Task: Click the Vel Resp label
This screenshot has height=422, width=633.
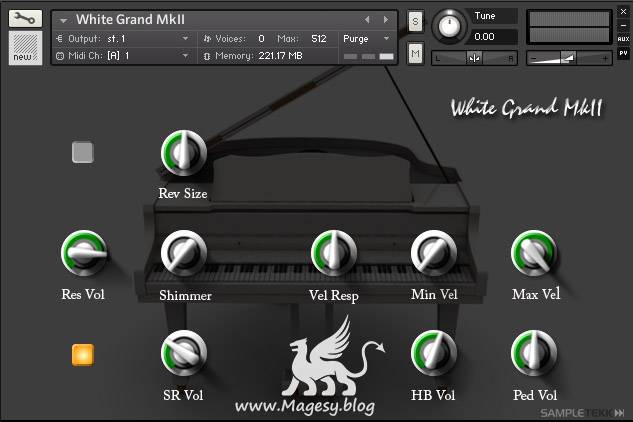Action: click(x=334, y=296)
